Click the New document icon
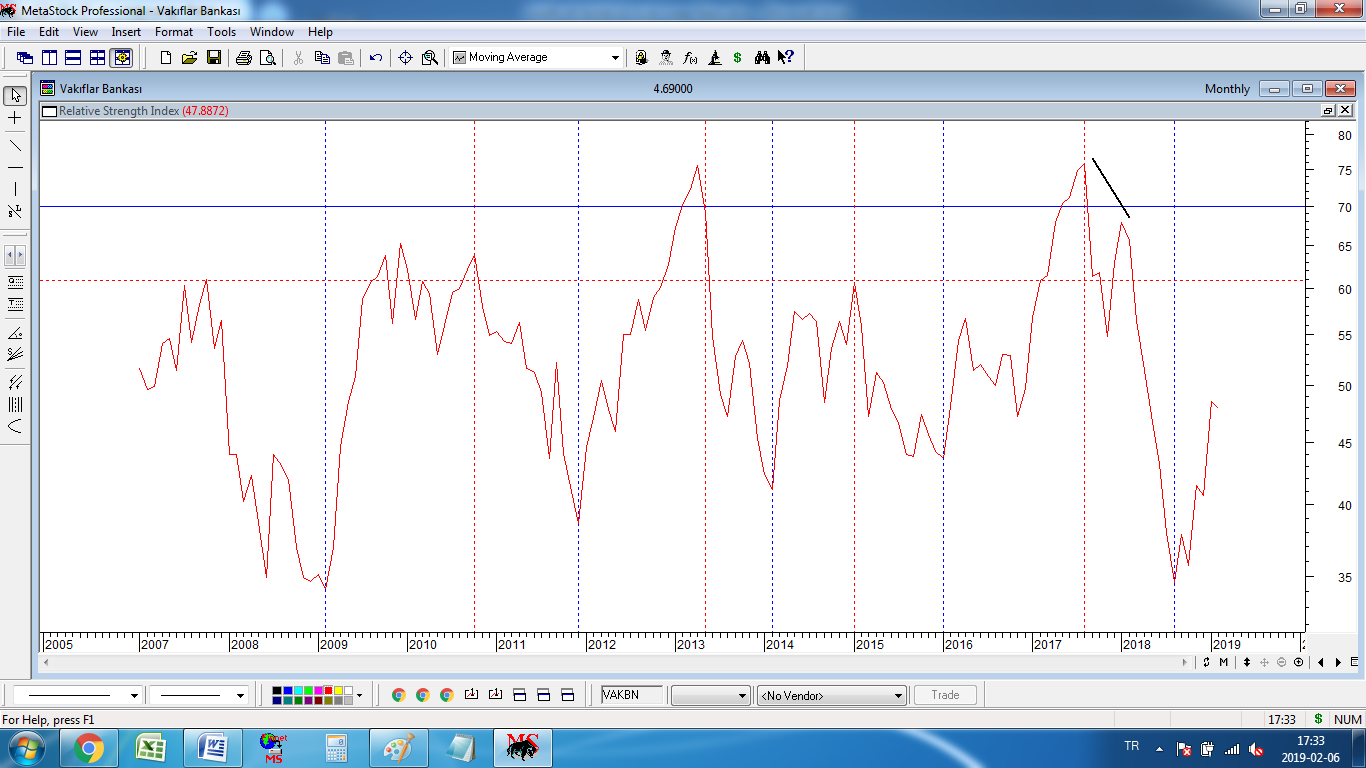Viewport: 1366px width, 768px height. coord(166,58)
